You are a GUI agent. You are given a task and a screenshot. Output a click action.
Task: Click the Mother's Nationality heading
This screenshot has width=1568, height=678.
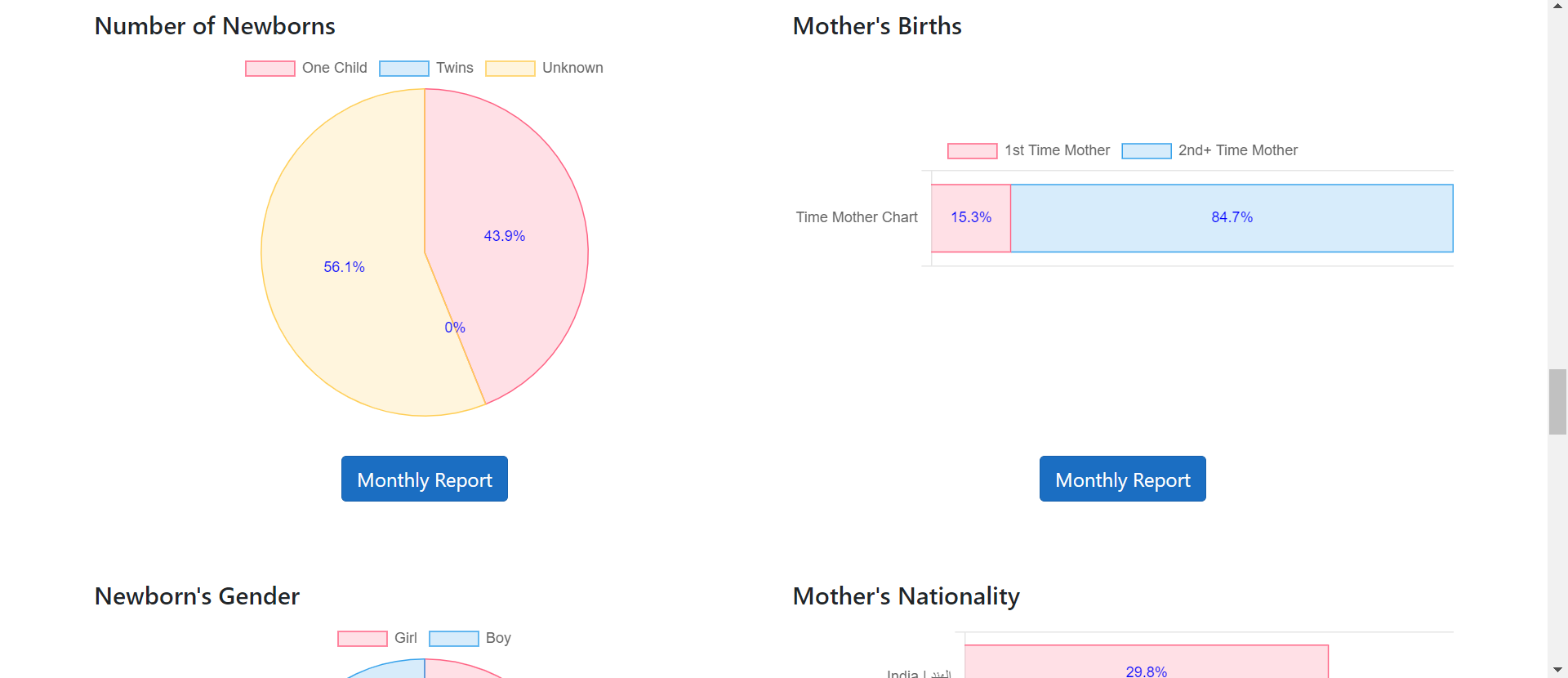[x=906, y=596]
